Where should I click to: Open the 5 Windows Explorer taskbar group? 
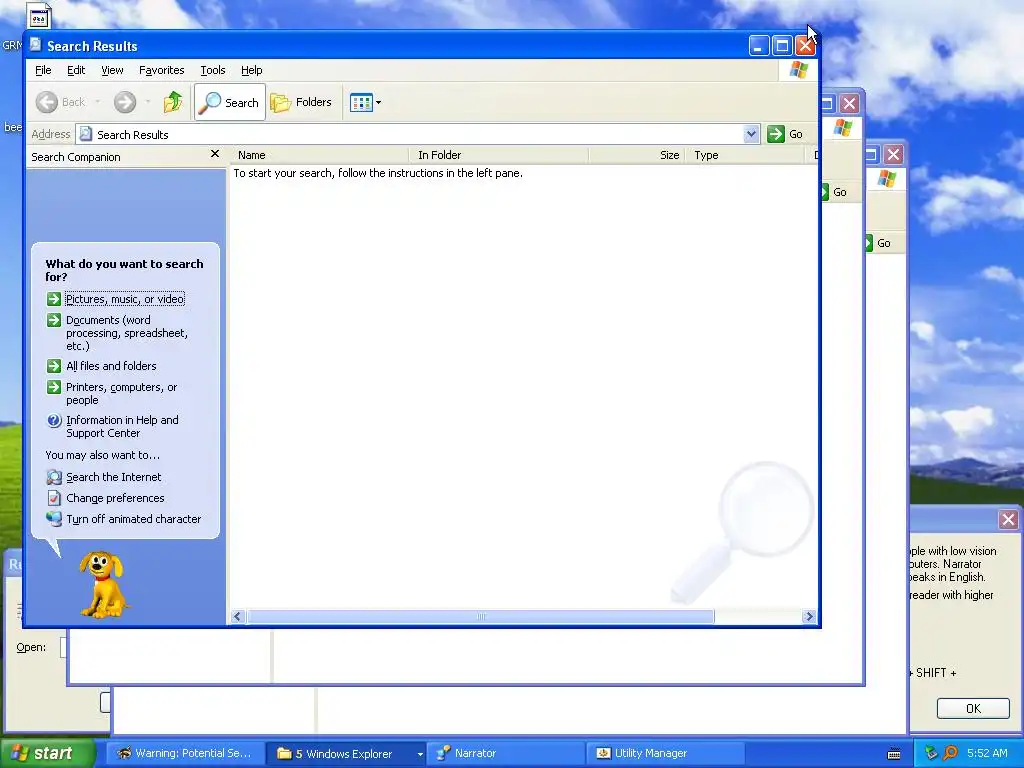coord(346,753)
